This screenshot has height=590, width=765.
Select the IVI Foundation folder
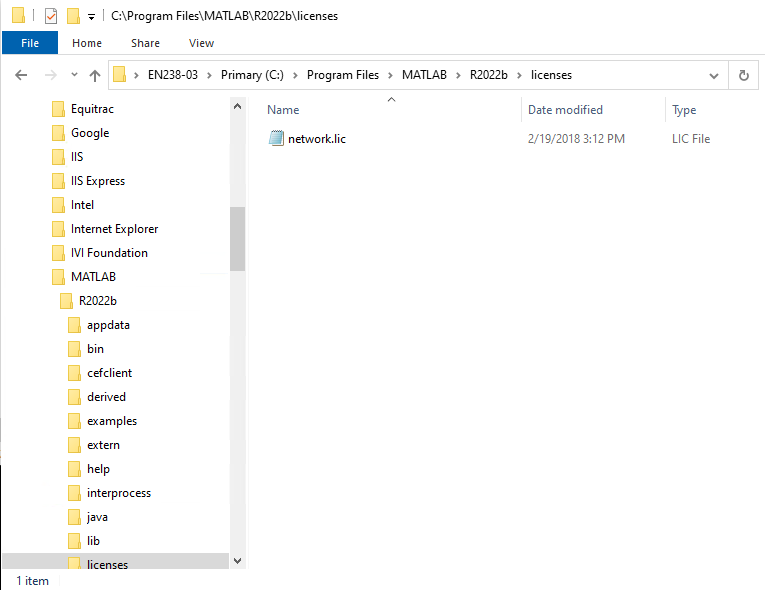click(109, 253)
